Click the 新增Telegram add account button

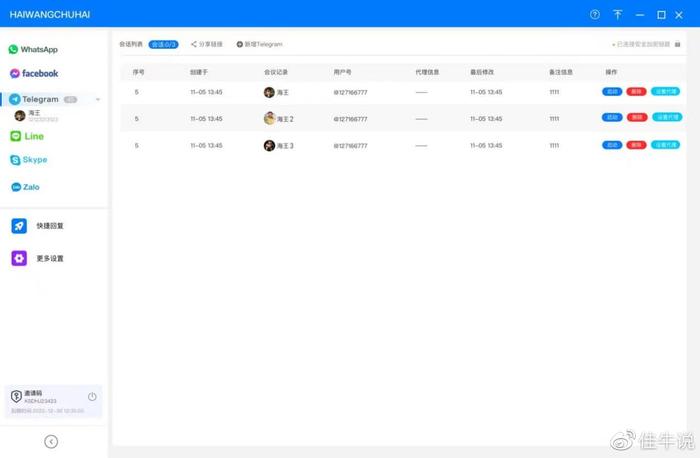click(x=259, y=44)
